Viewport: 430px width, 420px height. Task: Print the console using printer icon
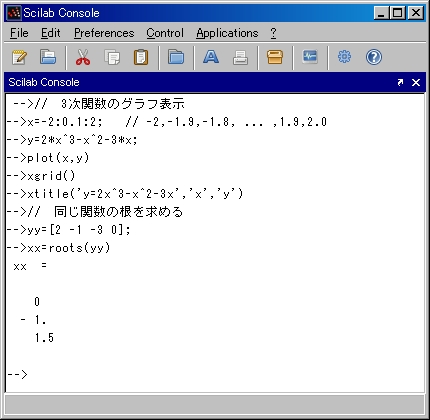(240, 57)
